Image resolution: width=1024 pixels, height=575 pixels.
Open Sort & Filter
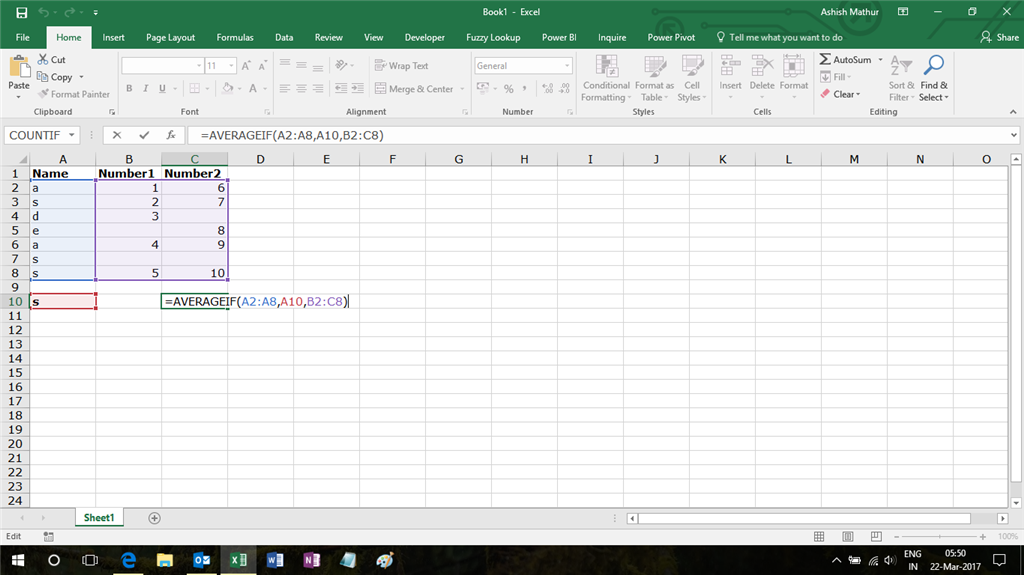(x=901, y=78)
